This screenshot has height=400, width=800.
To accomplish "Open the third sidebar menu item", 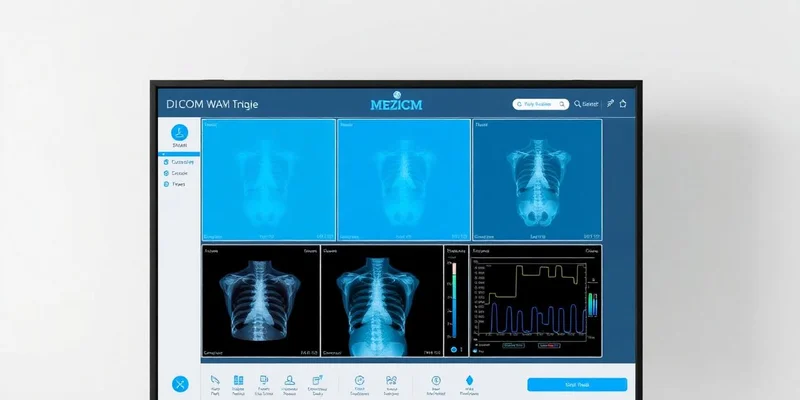I will (174, 184).
